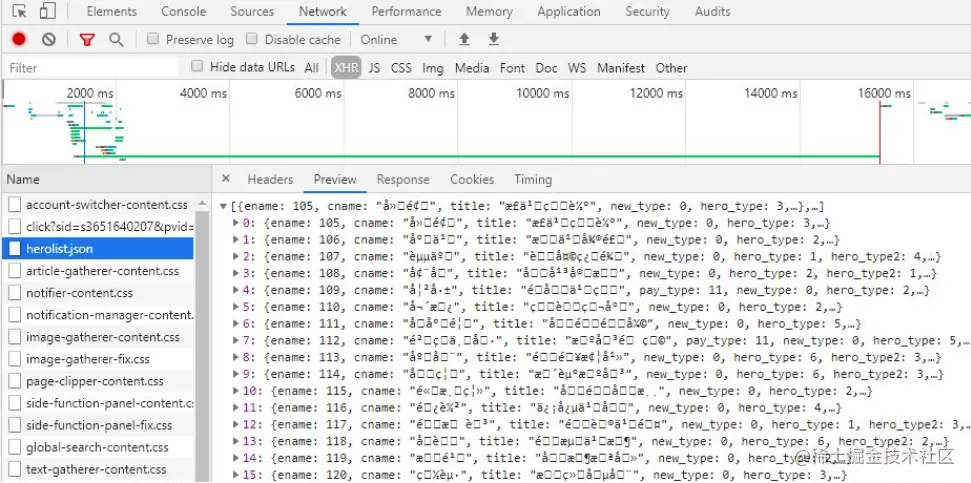Expand JSON entry 10 ename 115
Screen dimensions: 971x483
(x=236, y=390)
